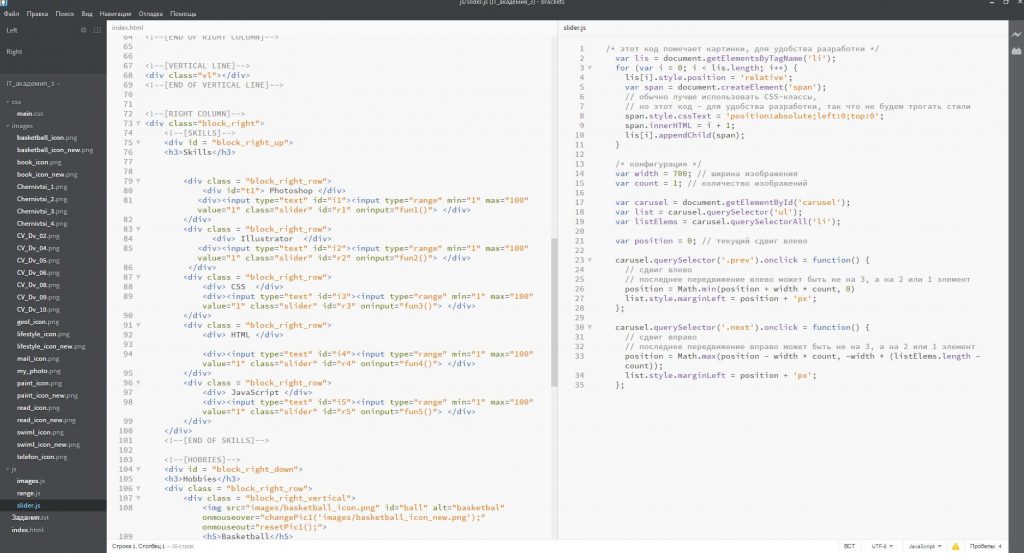The image size is (1024, 553).
Task: Click the Строка 1, Столбец 1 cursor position
Action: [138, 546]
